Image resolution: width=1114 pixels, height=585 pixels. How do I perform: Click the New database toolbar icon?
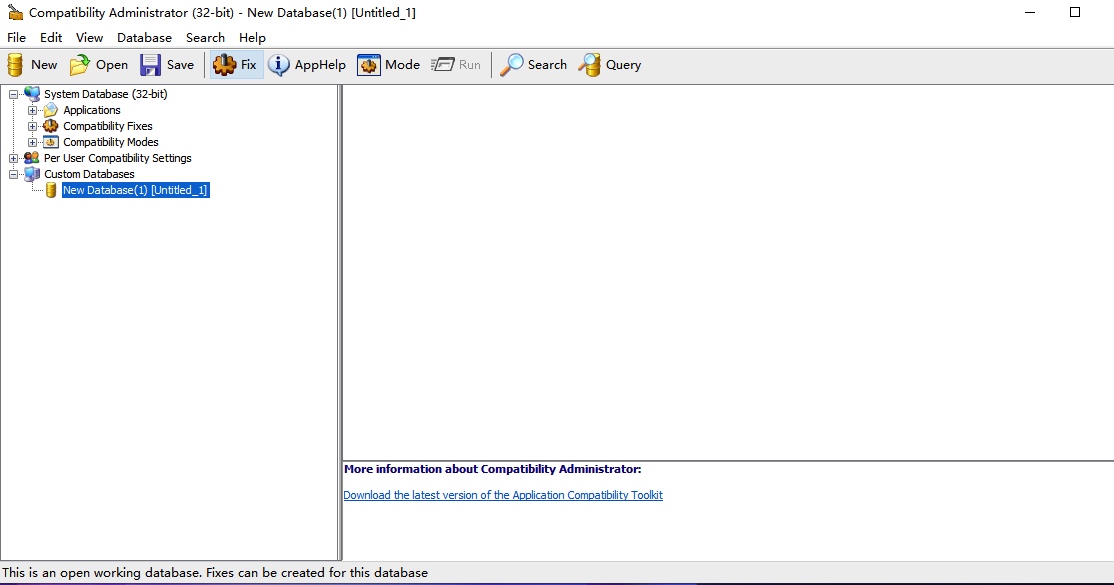coord(15,65)
